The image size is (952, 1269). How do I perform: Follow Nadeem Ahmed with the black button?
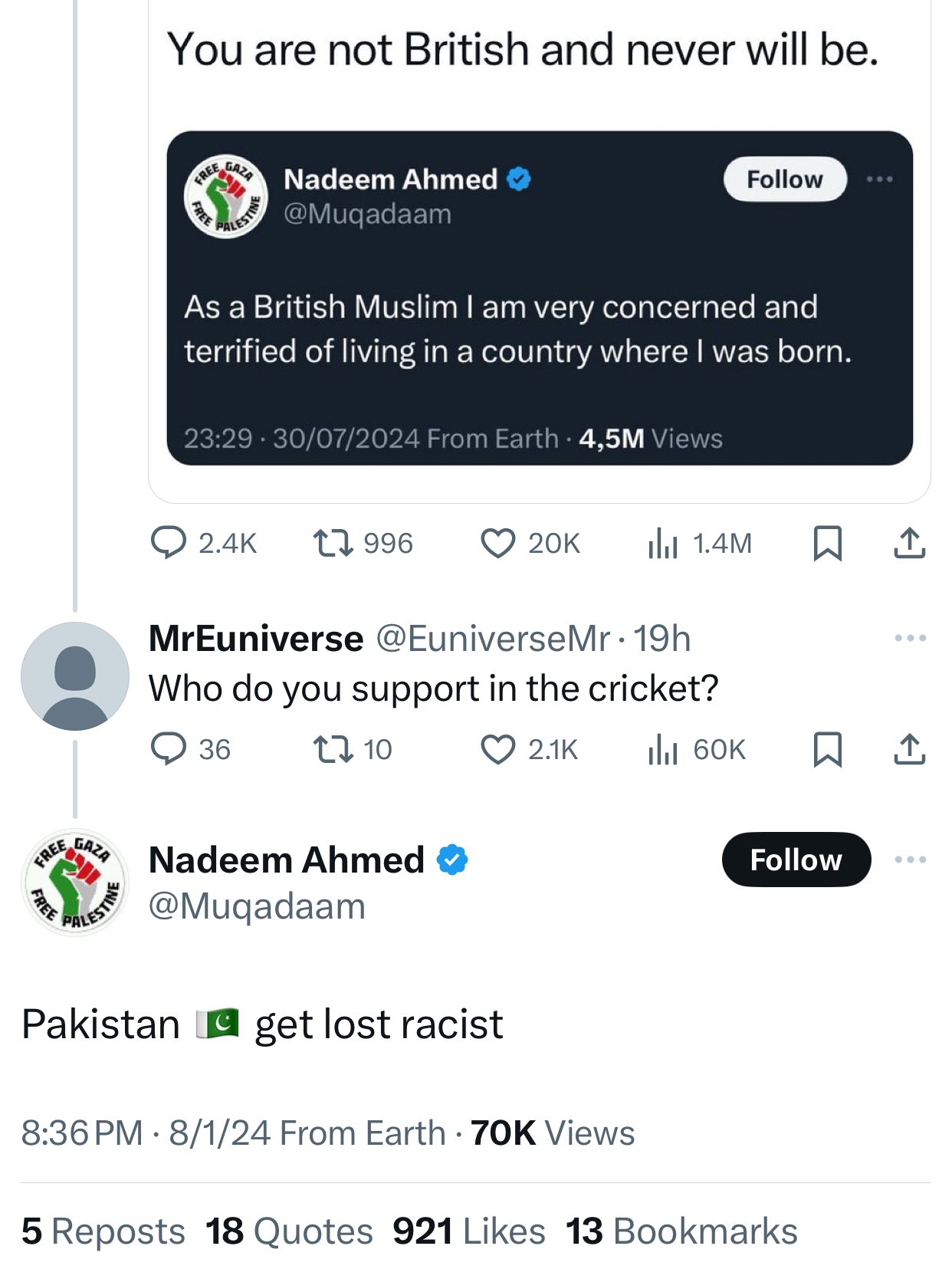(796, 860)
